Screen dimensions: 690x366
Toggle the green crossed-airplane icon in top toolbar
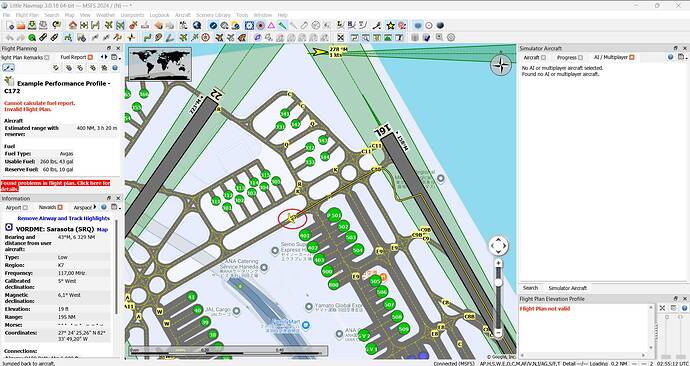click(x=120, y=26)
